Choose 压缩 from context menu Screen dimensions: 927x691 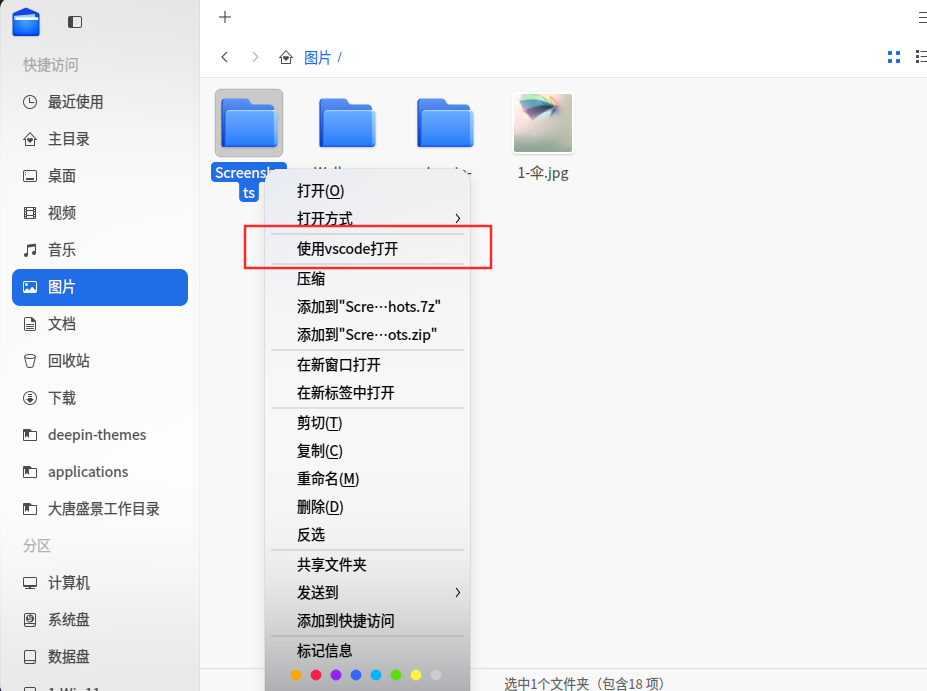click(367, 278)
